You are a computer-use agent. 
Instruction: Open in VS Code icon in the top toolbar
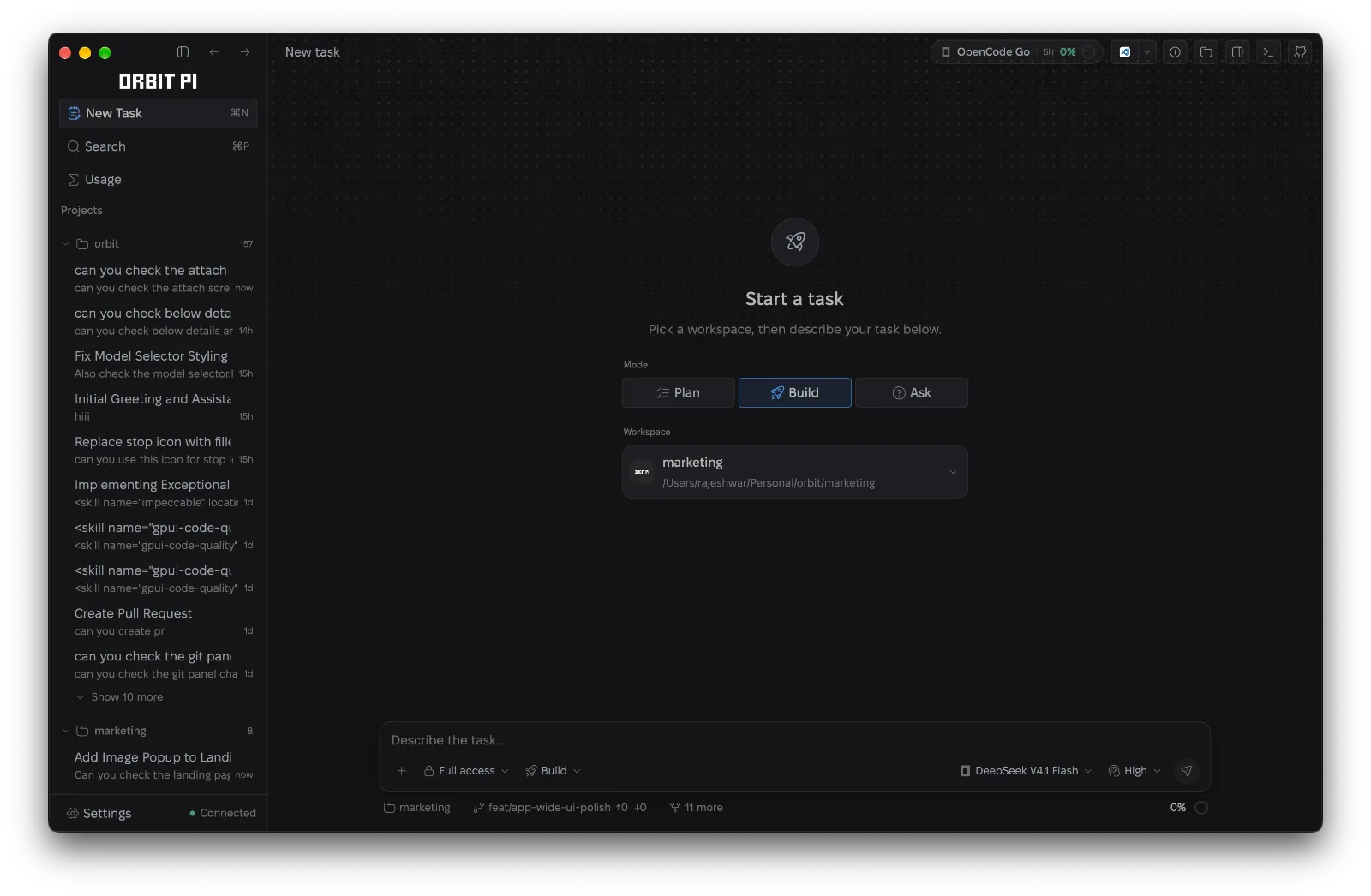tap(1125, 52)
